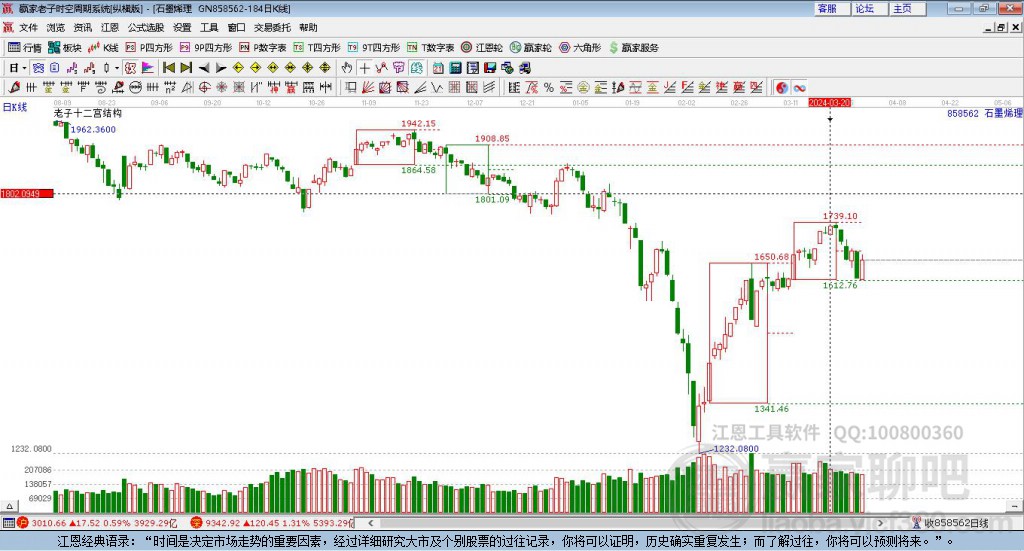Click horizontal scrollbar right arrow
The height and width of the screenshot is (551, 1024).
pos(880,523)
